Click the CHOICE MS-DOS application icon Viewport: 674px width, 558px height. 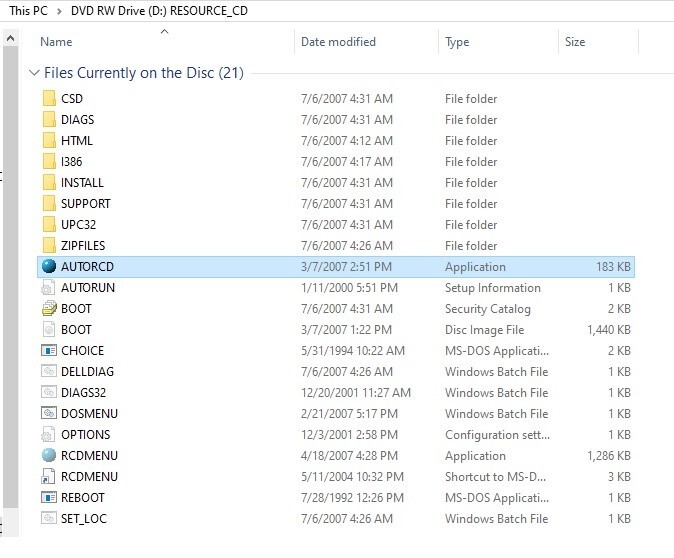pyautogui.click(x=49, y=351)
